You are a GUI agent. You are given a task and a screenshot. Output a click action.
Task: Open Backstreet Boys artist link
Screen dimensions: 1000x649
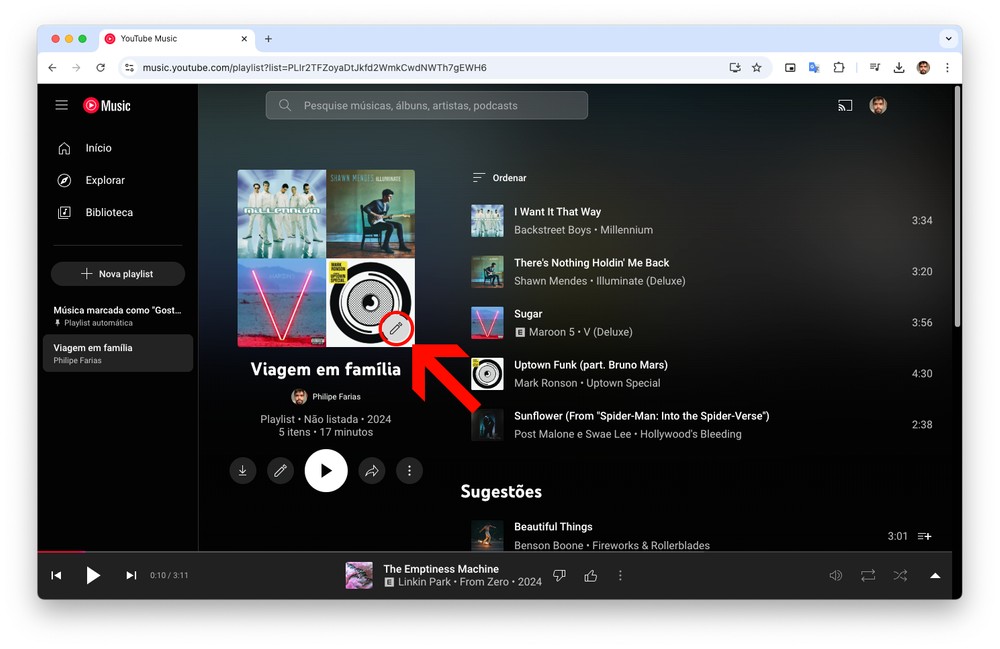click(x=552, y=230)
